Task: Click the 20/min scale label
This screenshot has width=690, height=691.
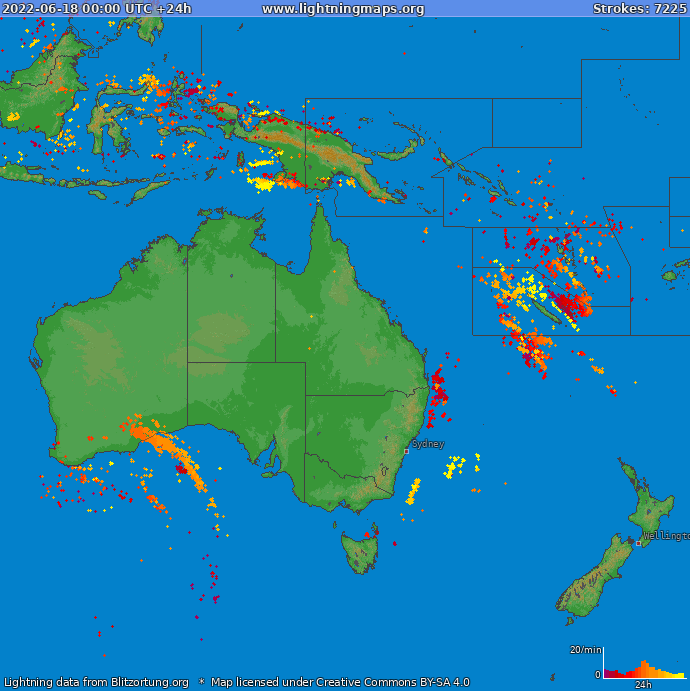Action: pos(585,650)
